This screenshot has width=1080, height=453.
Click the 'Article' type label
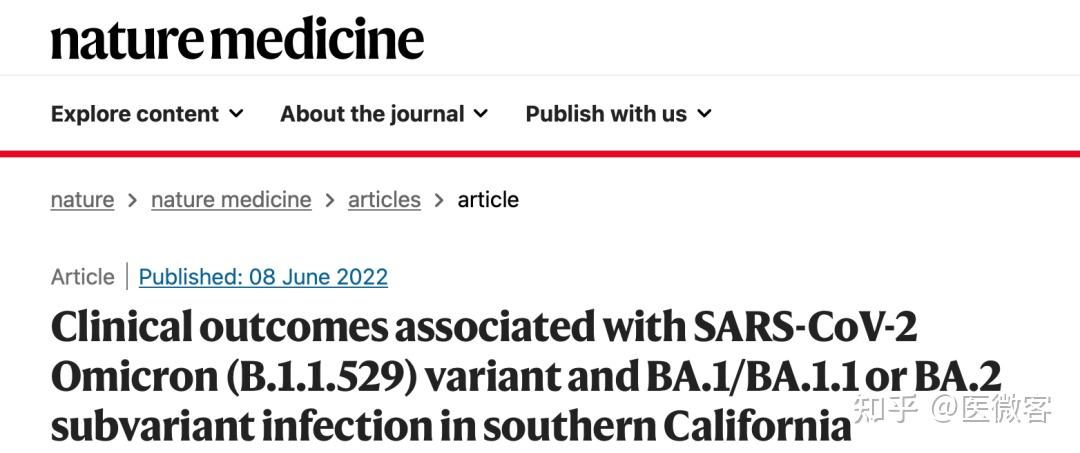pos(82,277)
